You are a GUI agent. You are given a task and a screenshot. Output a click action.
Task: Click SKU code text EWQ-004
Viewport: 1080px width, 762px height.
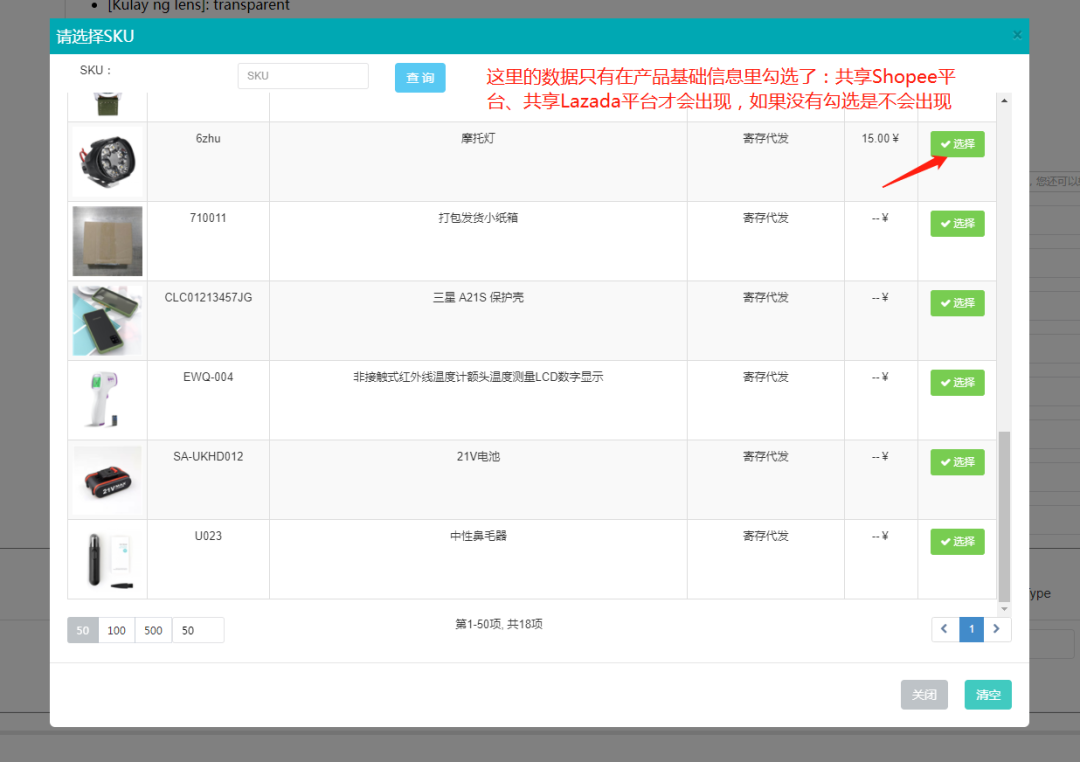click(x=208, y=377)
